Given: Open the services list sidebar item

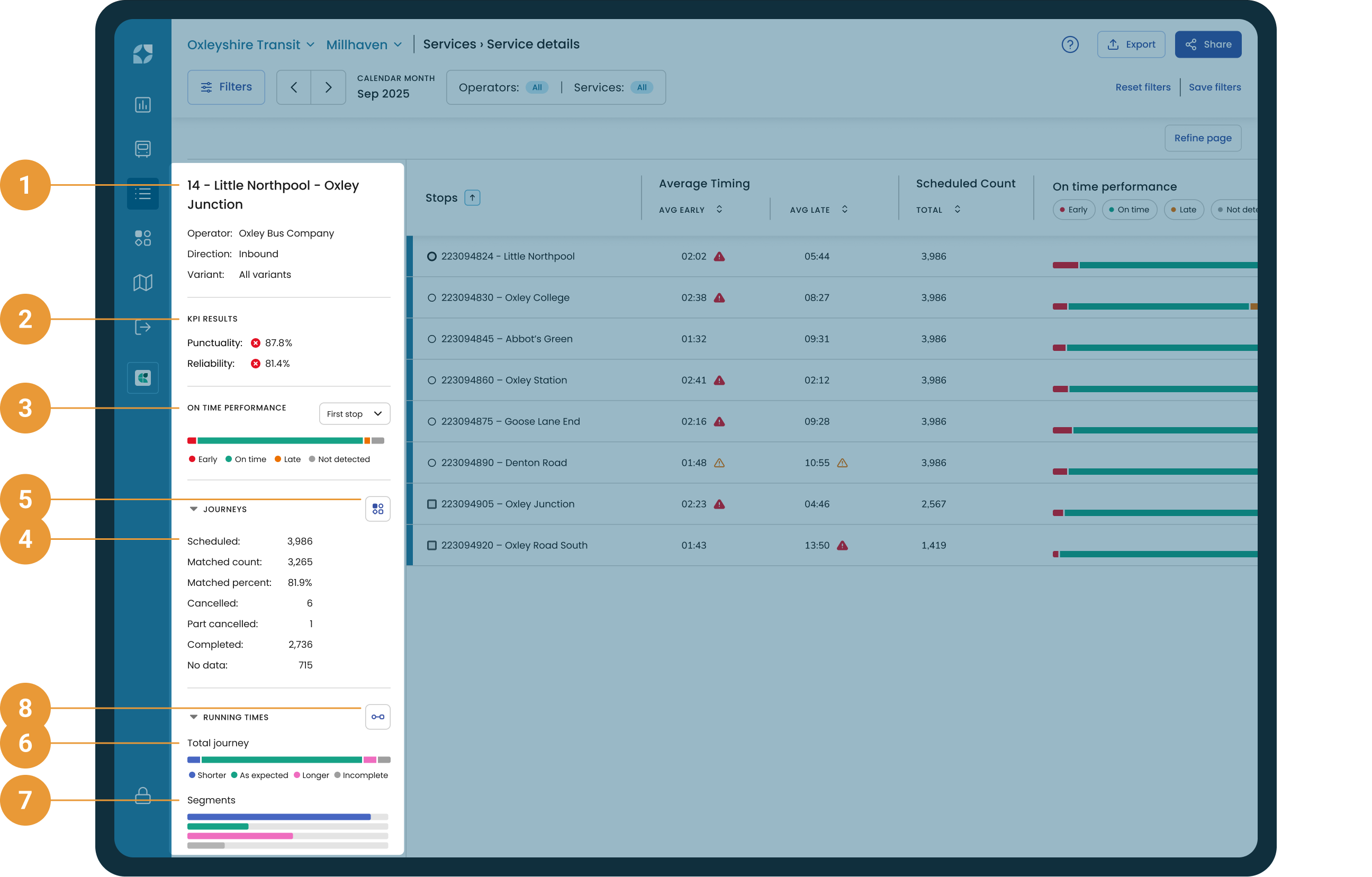Looking at the screenshot, I should 142,194.
